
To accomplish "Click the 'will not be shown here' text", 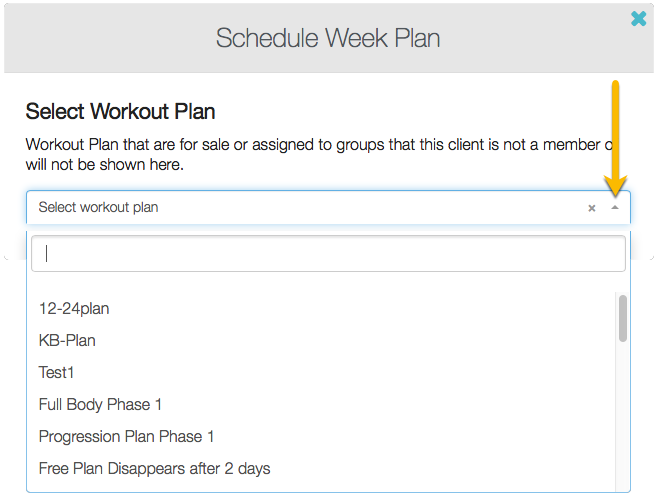I will [x=110, y=163].
